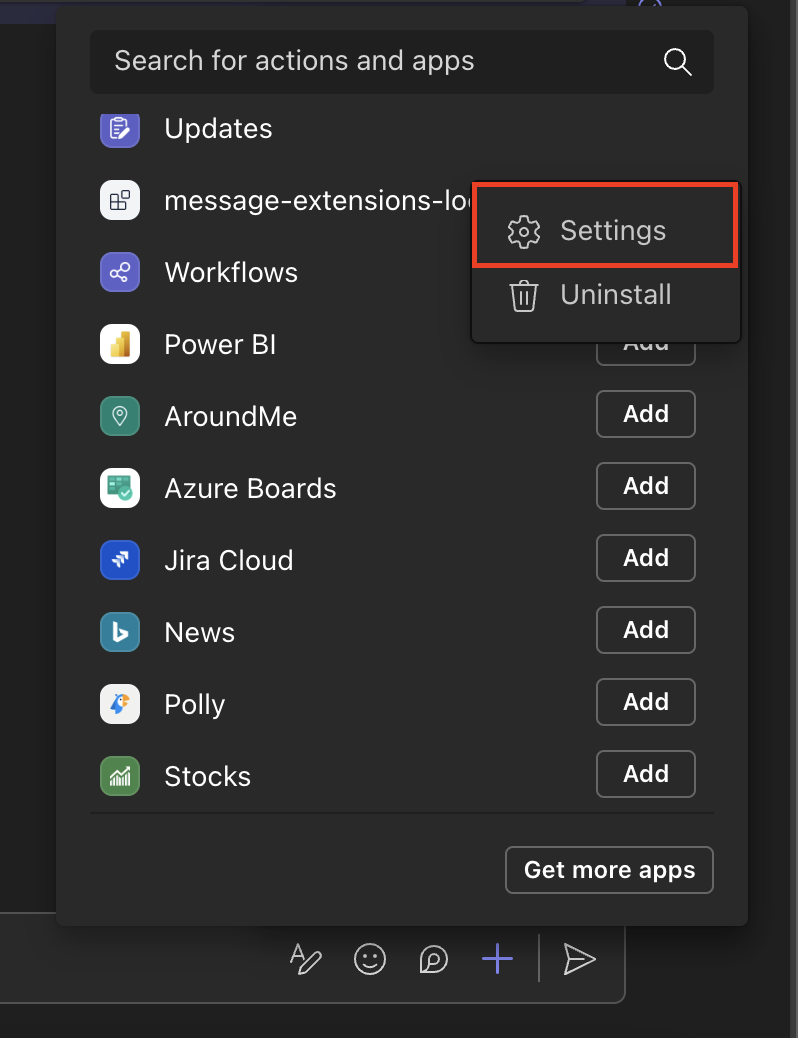Click the Power BI app icon
Screen dimensions: 798x1038
click(x=120, y=345)
